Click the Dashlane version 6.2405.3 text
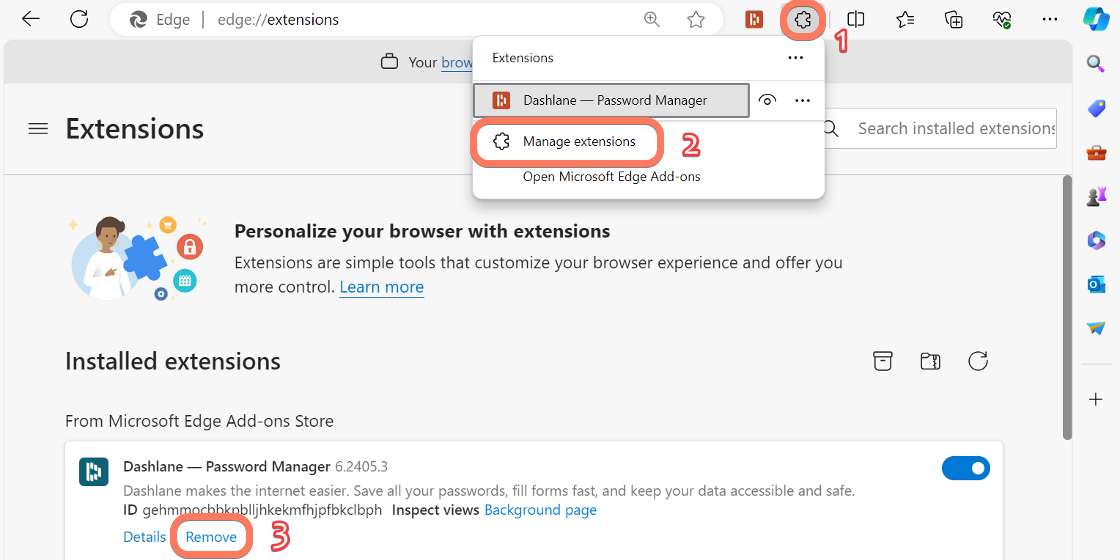1120x560 pixels. click(x=361, y=467)
